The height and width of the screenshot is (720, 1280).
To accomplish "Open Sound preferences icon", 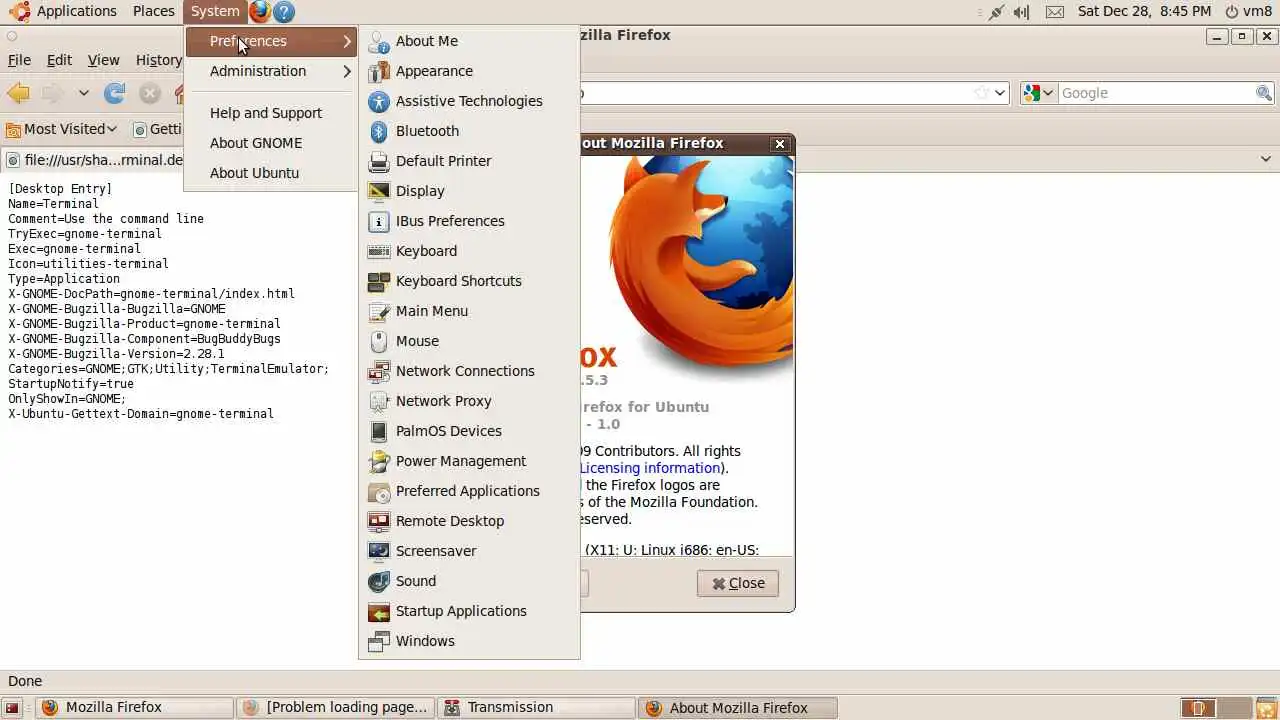I will click(x=379, y=581).
